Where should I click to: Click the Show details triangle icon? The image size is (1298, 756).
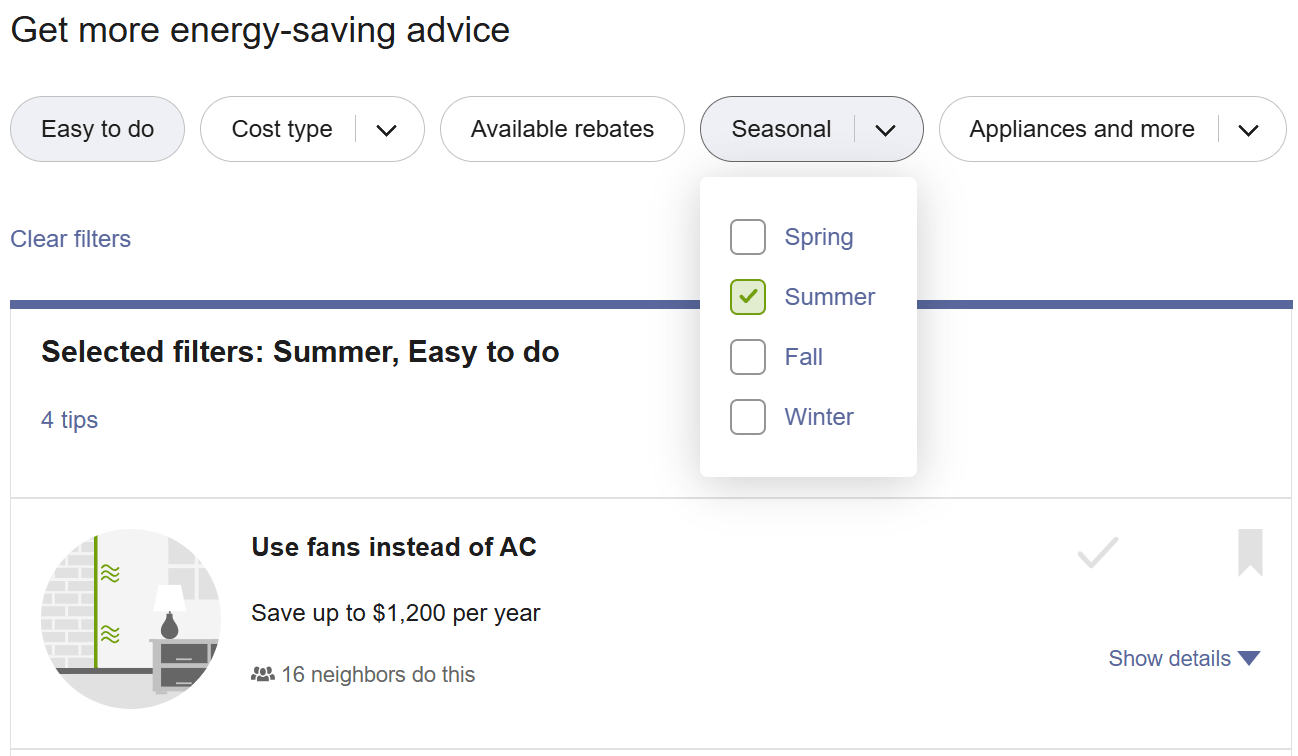1249,658
